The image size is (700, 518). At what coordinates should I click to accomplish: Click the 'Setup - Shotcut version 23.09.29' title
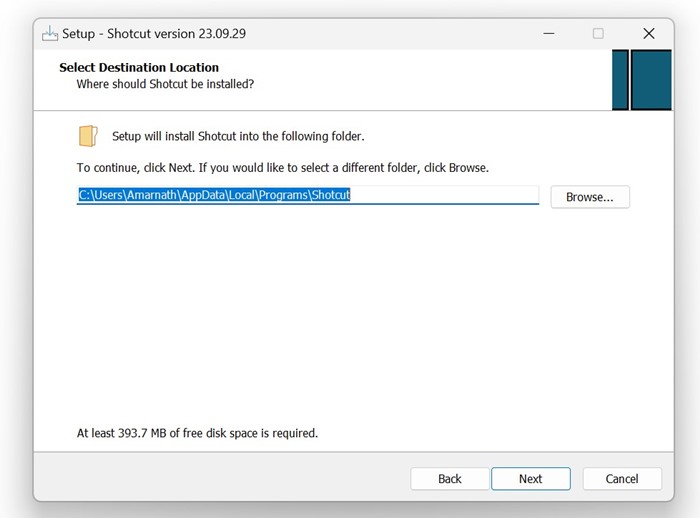click(154, 33)
